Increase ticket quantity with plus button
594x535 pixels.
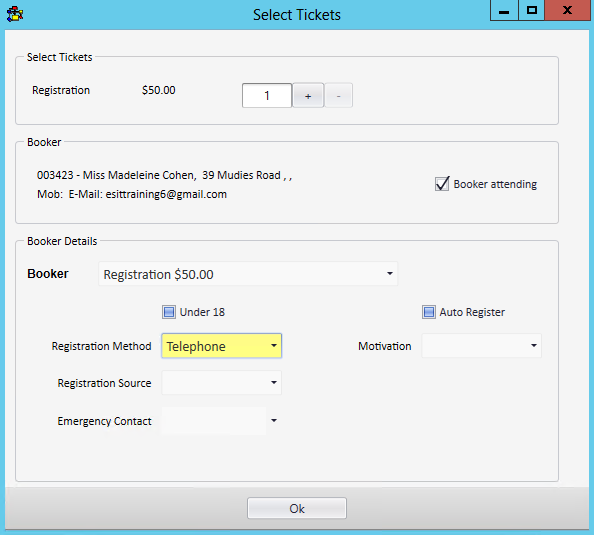point(308,96)
